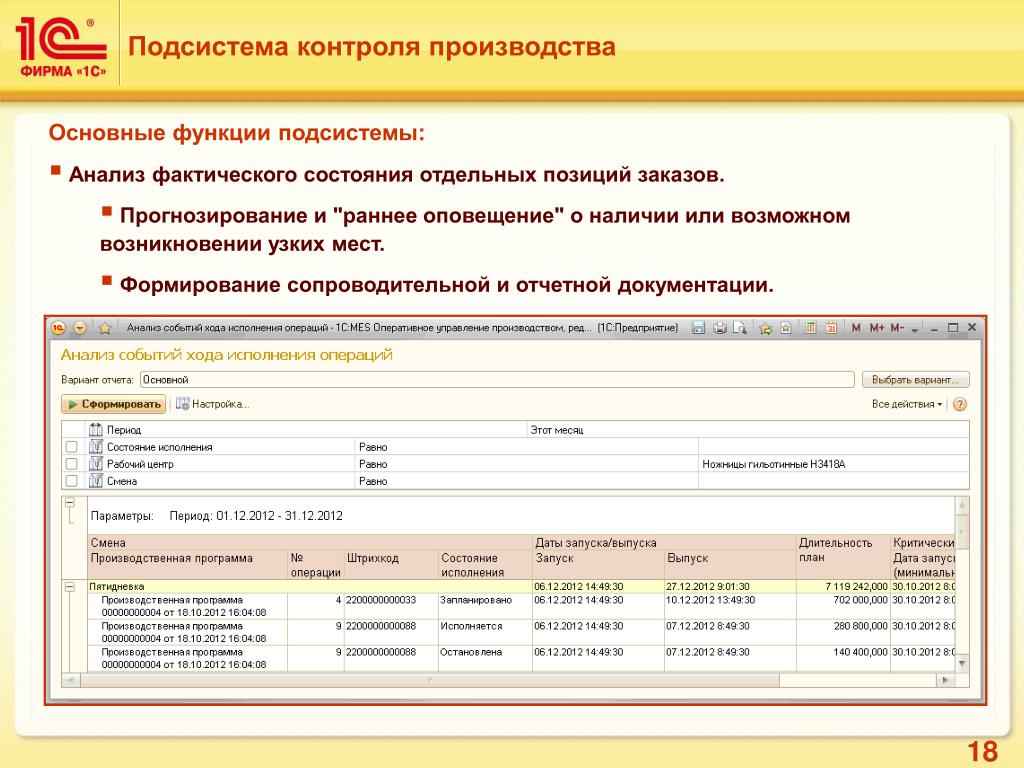
Task: Click the Период row settings icon
Action: [x=96, y=430]
